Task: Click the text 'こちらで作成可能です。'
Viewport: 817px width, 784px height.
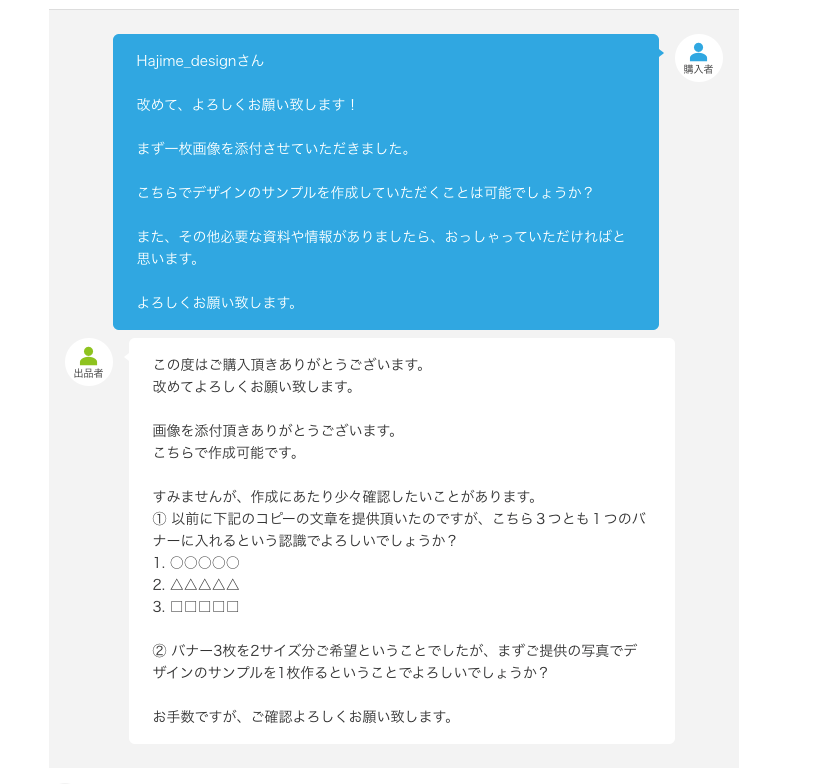Action: (x=226, y=453)
